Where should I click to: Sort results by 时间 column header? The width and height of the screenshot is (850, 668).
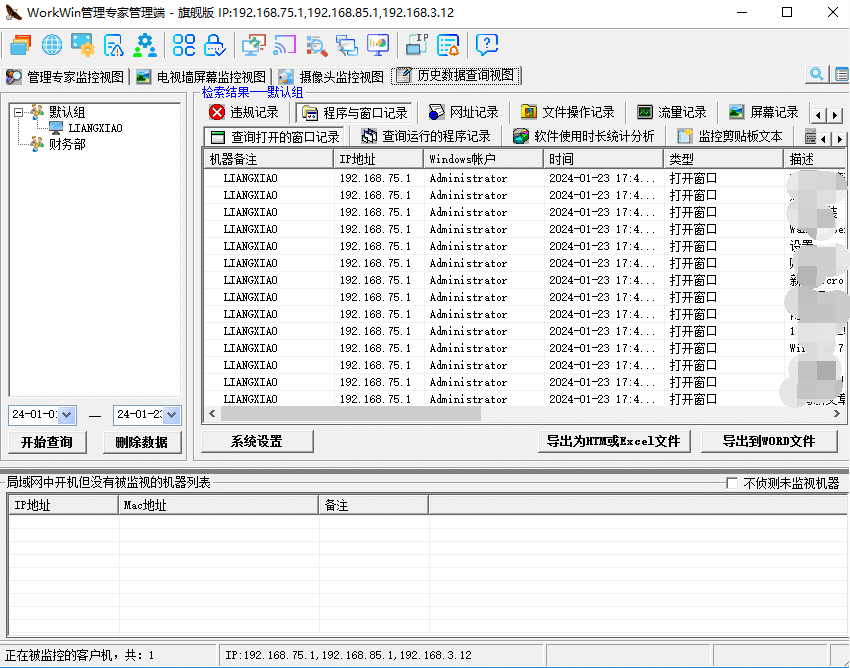click(x=603, y=159)
